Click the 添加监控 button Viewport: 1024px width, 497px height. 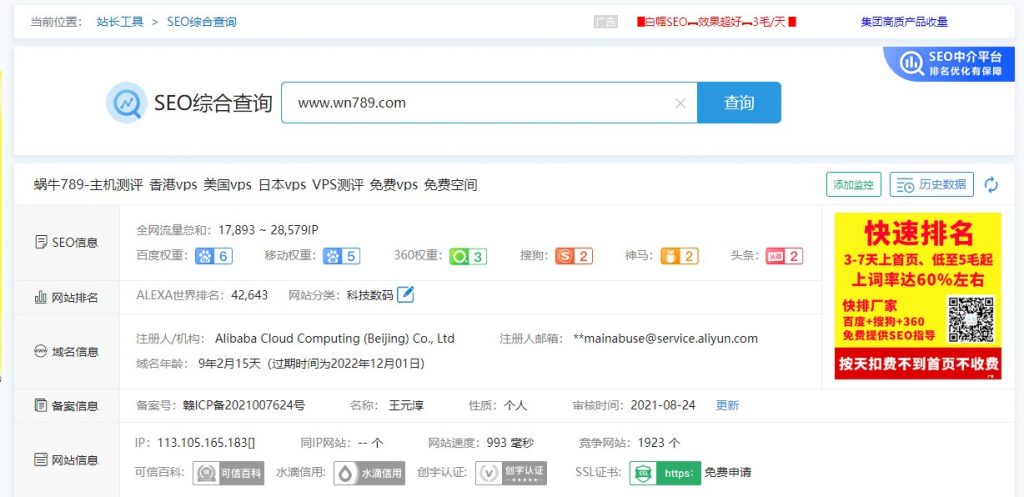[853, 185]
